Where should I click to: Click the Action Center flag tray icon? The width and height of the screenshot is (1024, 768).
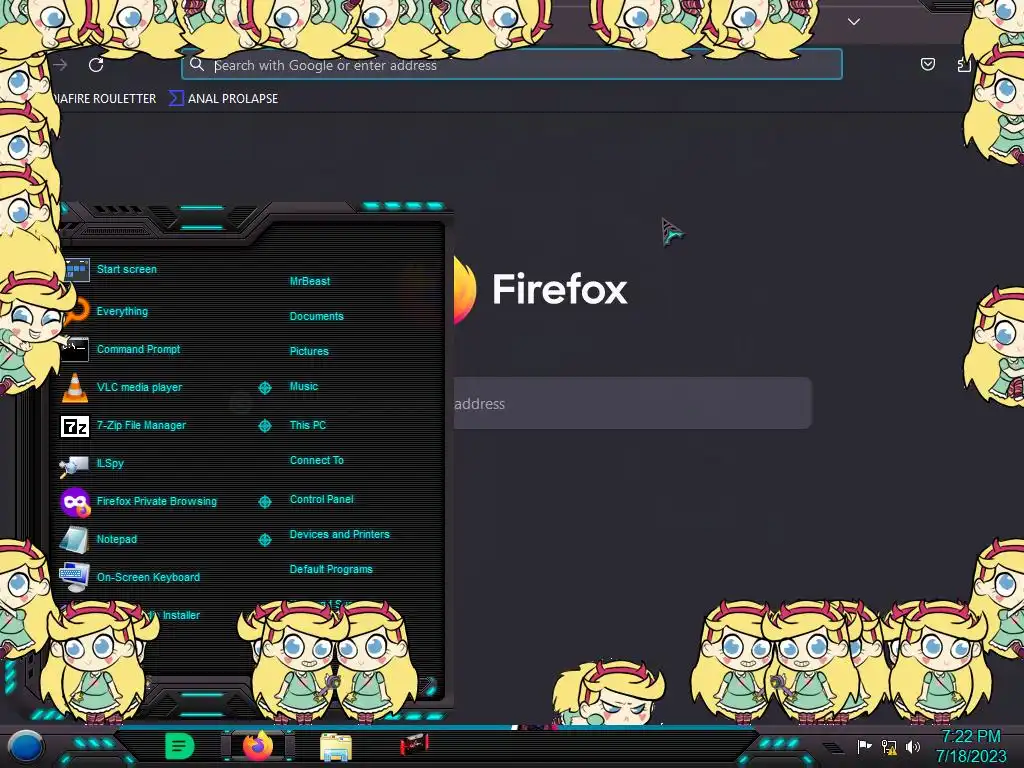(865, 746)
